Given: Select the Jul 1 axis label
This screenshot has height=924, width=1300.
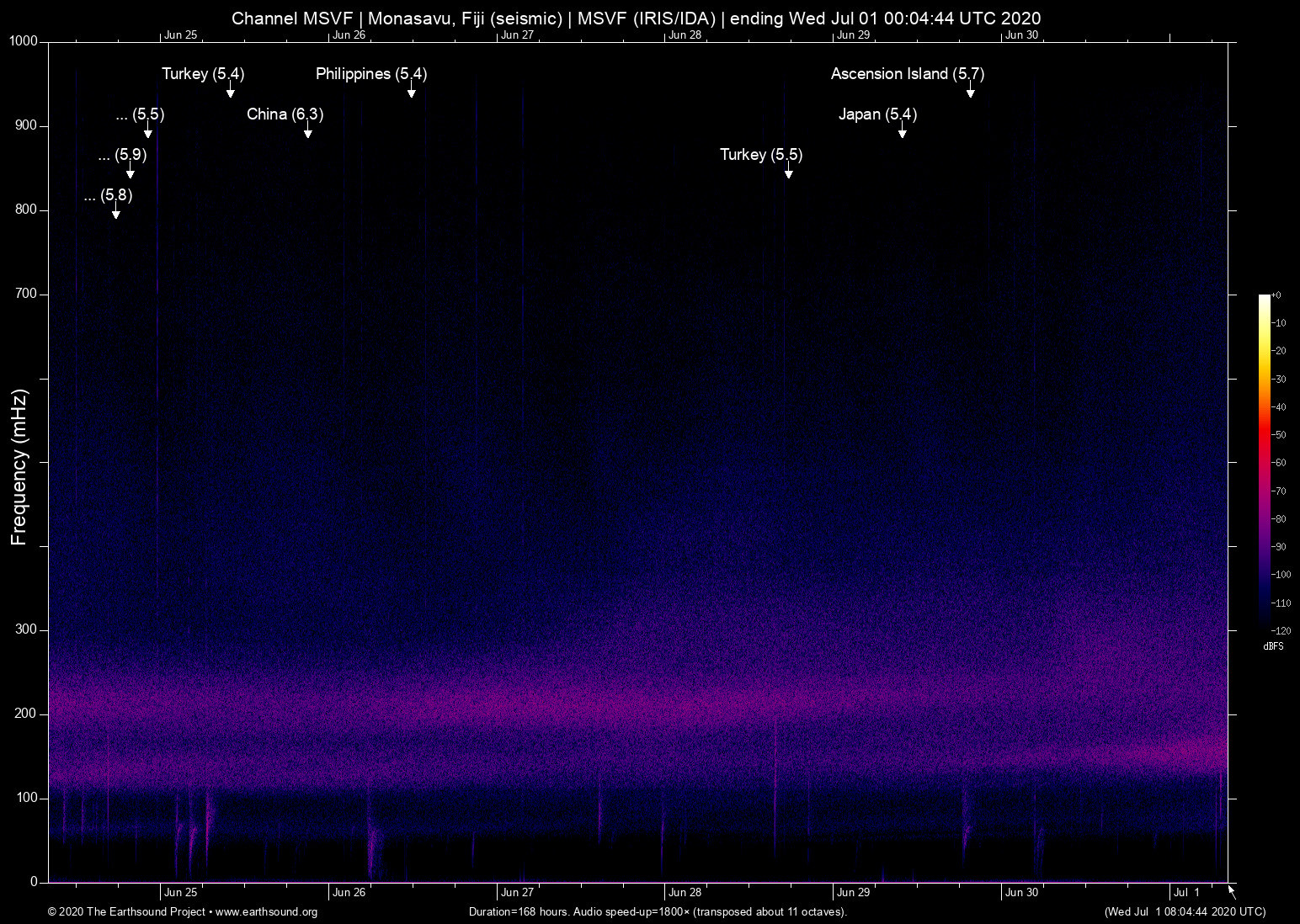Looking at the screenshot, I should (x=1185, y=892).
